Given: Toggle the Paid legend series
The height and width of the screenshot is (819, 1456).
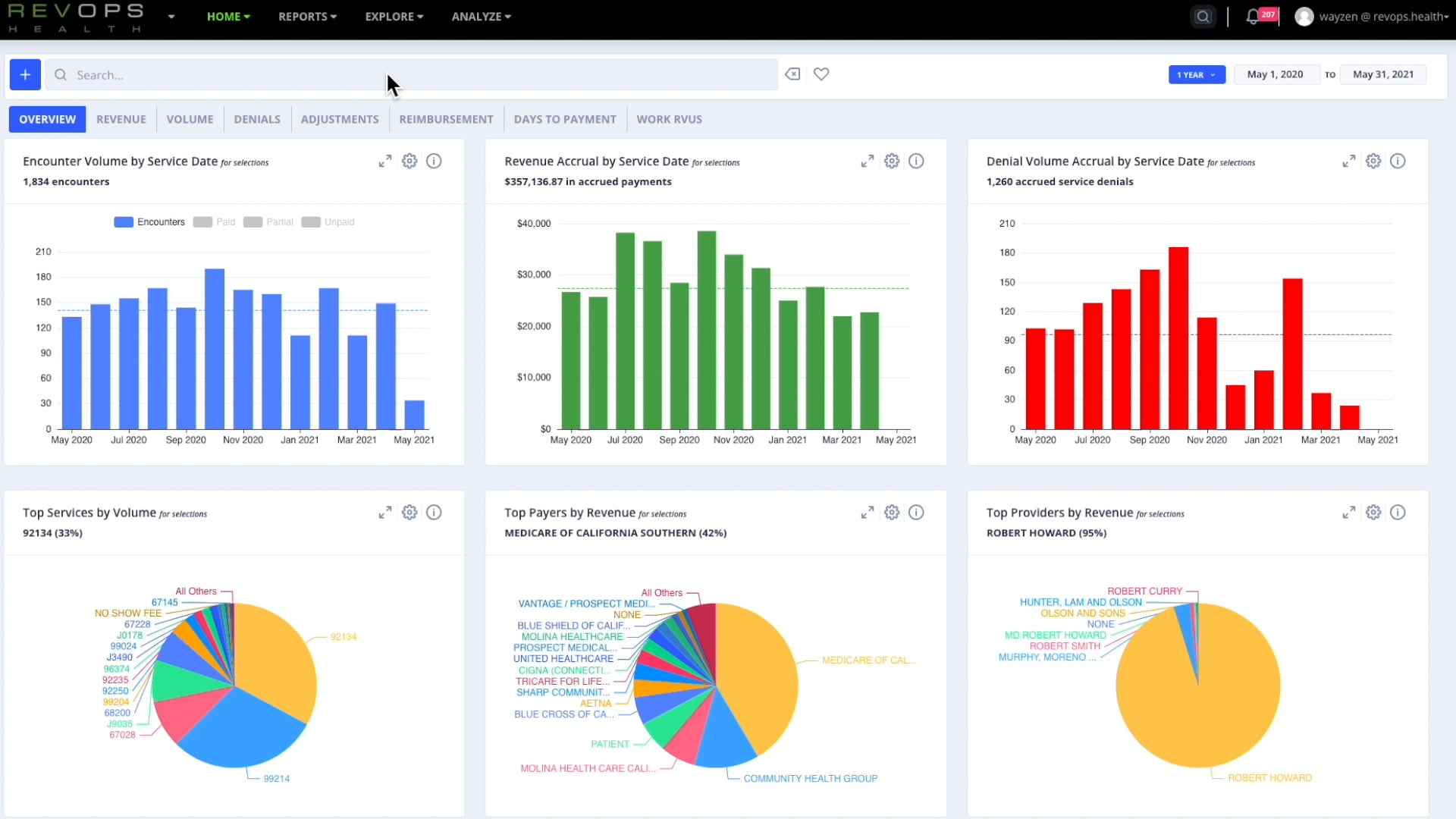Looking at the screenshot, I should pyautogui.click(x=215, y=222).
